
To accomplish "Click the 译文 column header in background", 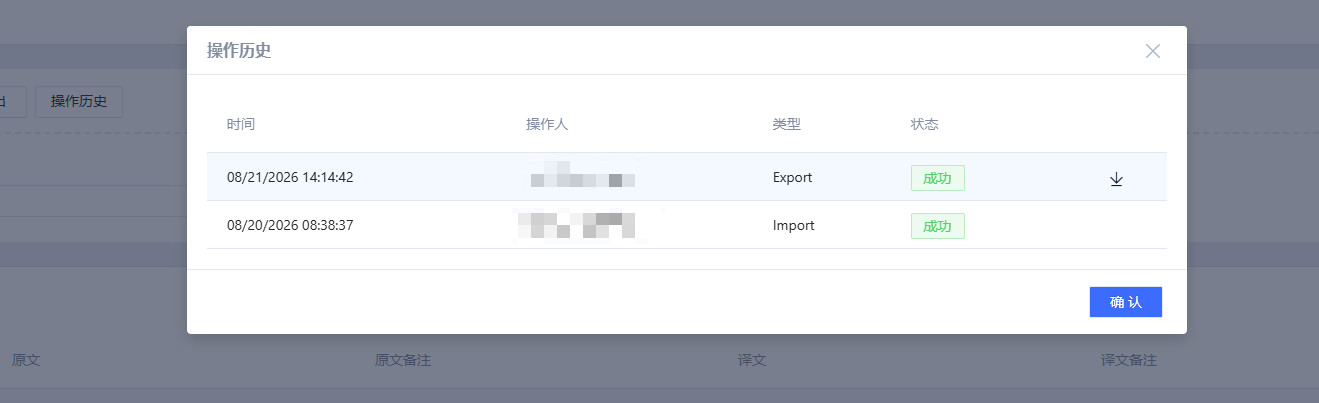I will coord(752,360).
